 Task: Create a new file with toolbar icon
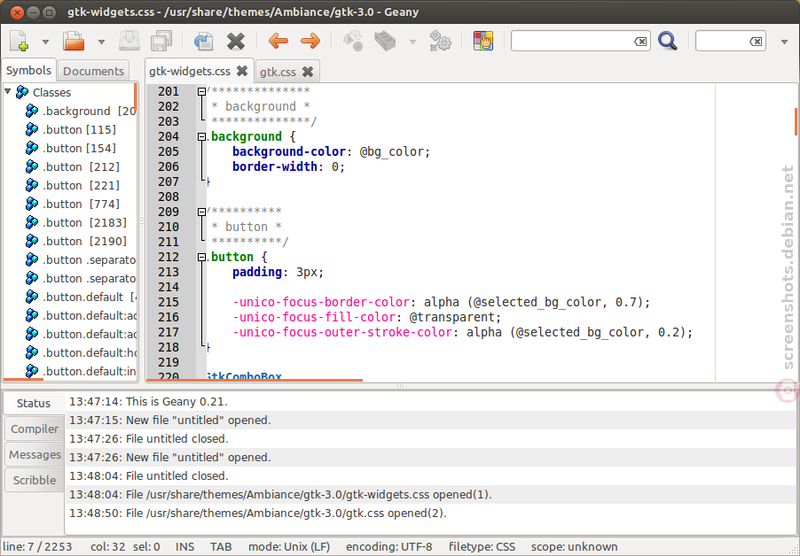[19, 41]
